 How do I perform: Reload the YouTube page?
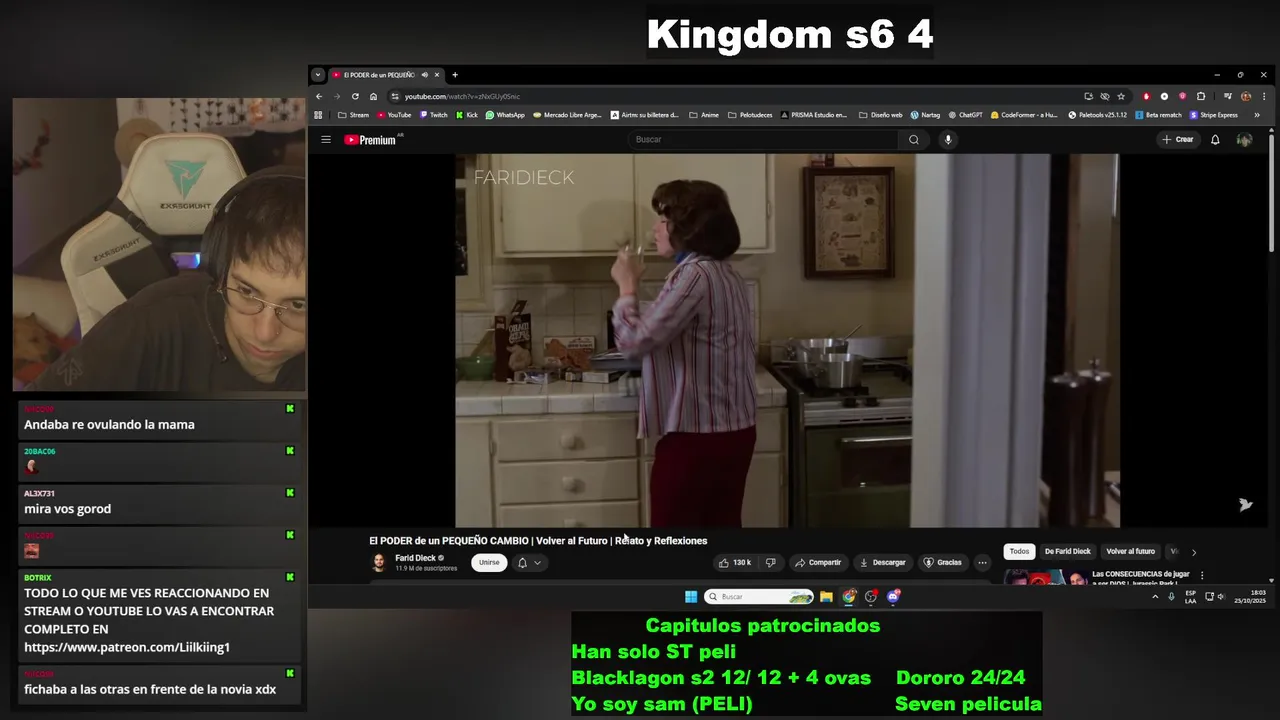click(355, 96)
